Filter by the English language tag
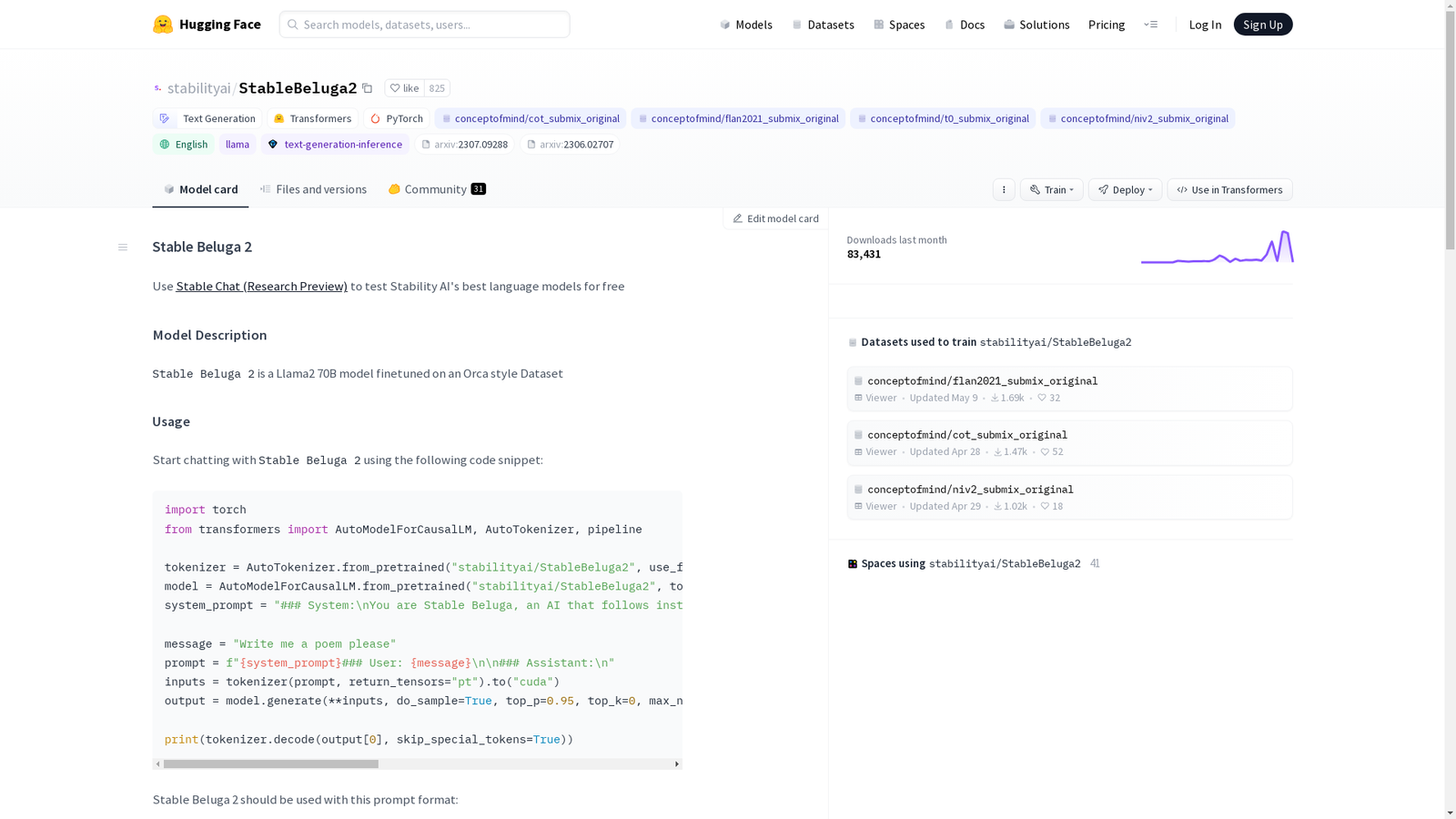 pos(183,144)
